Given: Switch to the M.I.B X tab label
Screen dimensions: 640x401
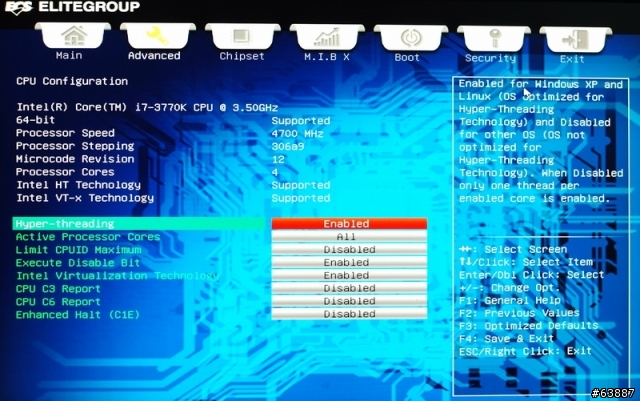Looking at the screenshot, I should tap(327, 57).
